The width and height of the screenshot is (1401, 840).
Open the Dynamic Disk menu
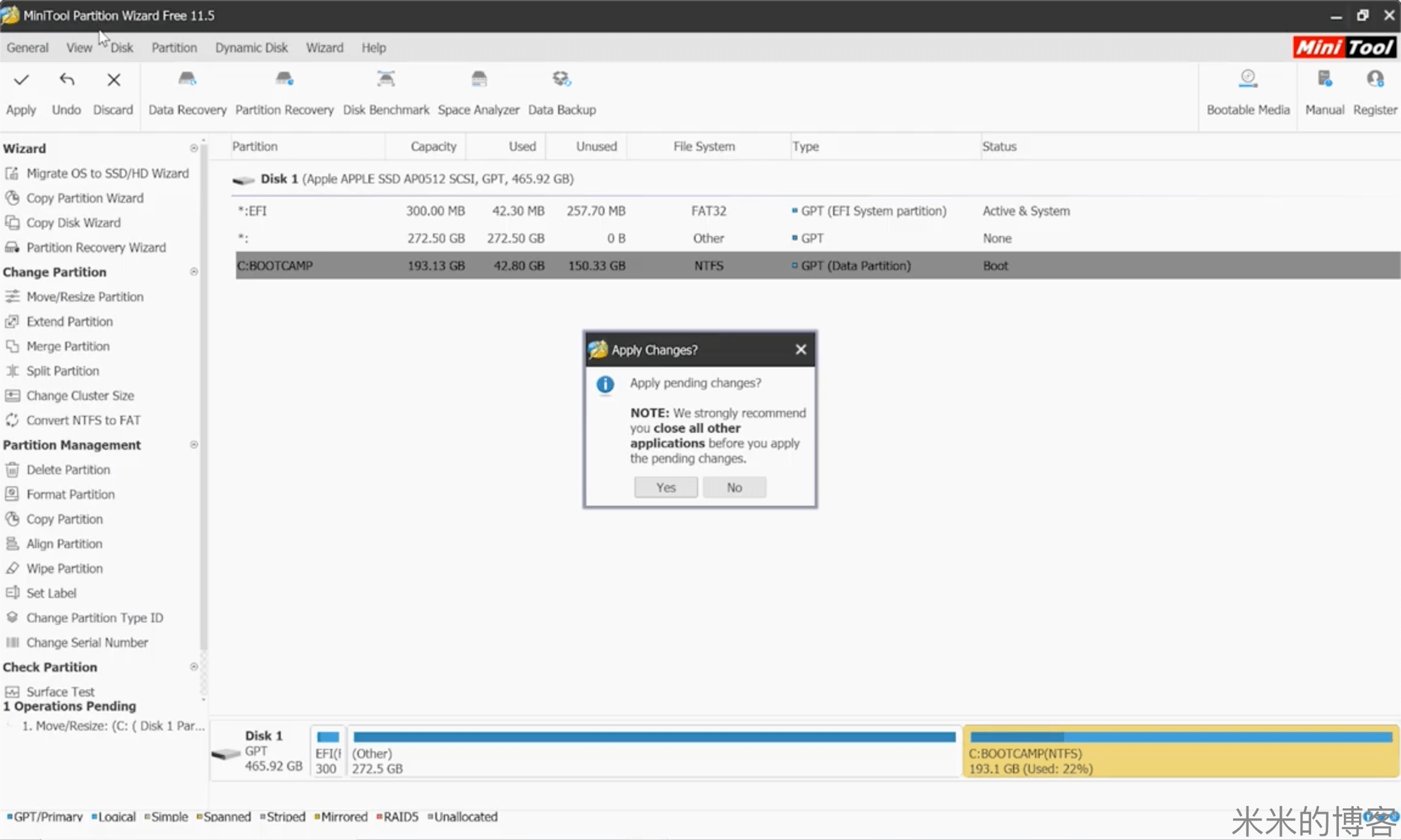(x=251, y=47)
